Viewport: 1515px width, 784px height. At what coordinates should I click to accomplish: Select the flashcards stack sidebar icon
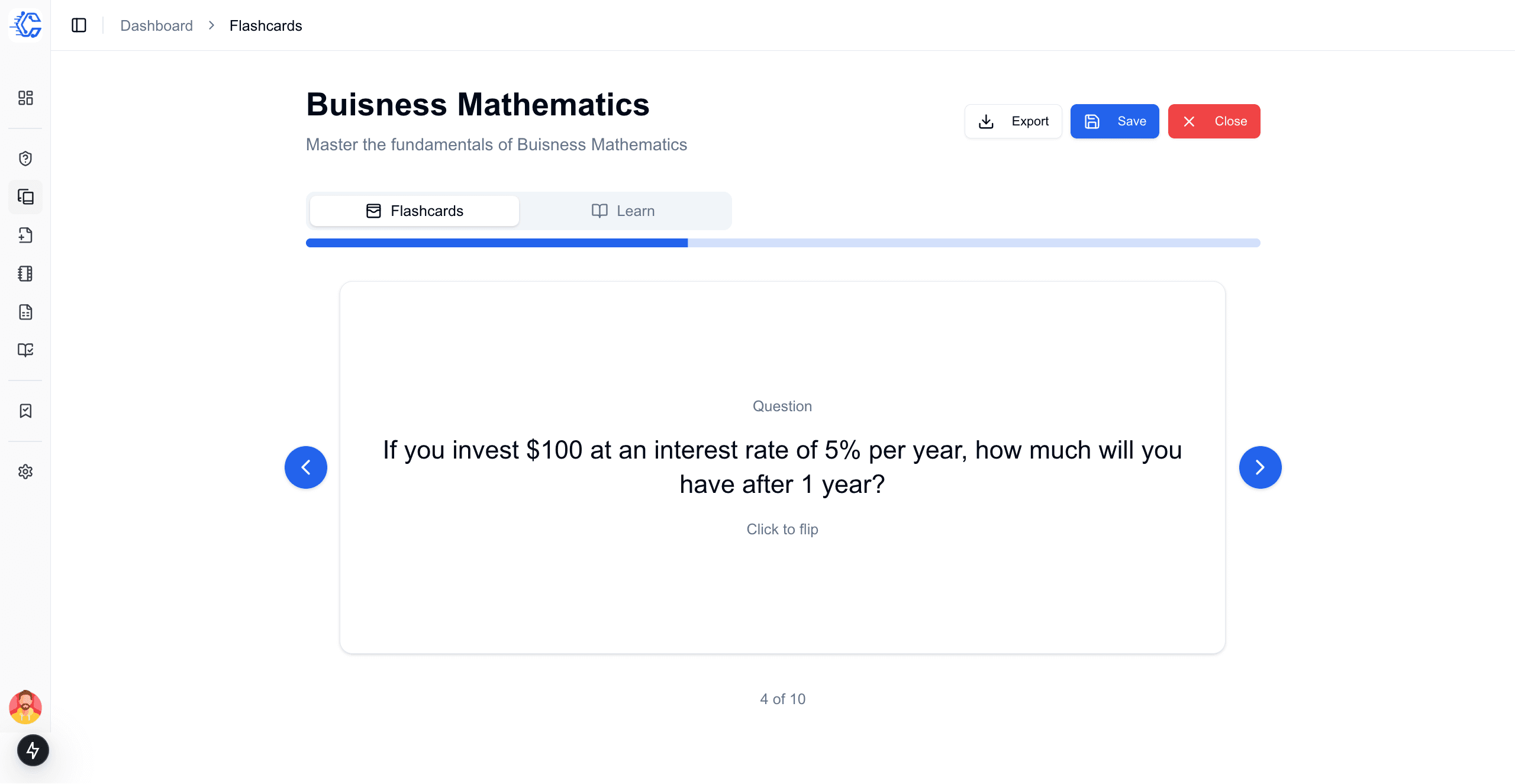pos(25,197)
